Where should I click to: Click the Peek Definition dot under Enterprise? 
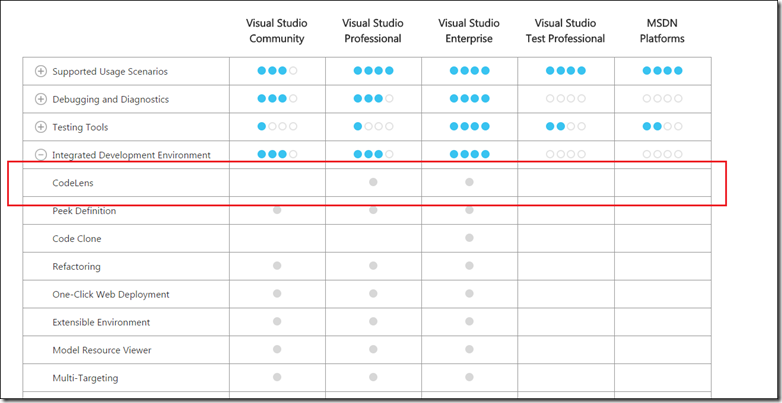point(469,210)
